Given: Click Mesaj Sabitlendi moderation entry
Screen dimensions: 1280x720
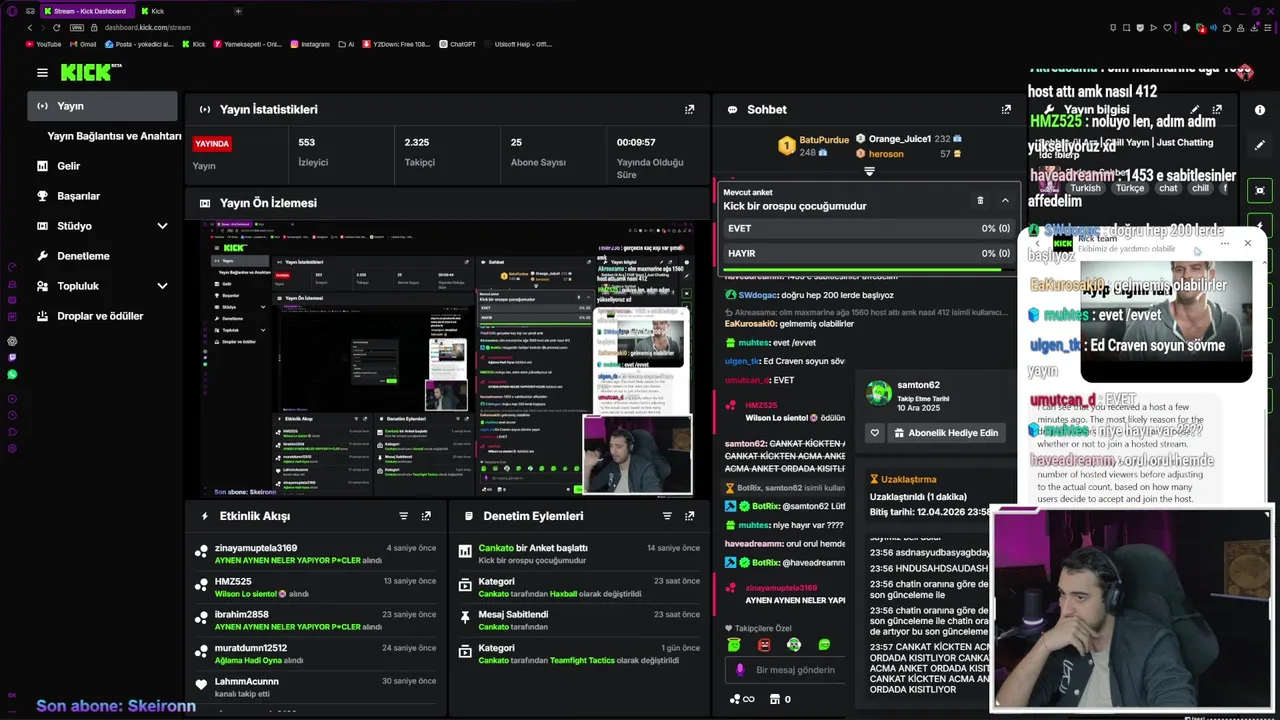Looking at the screenshot, I should [x=578, y=620].
